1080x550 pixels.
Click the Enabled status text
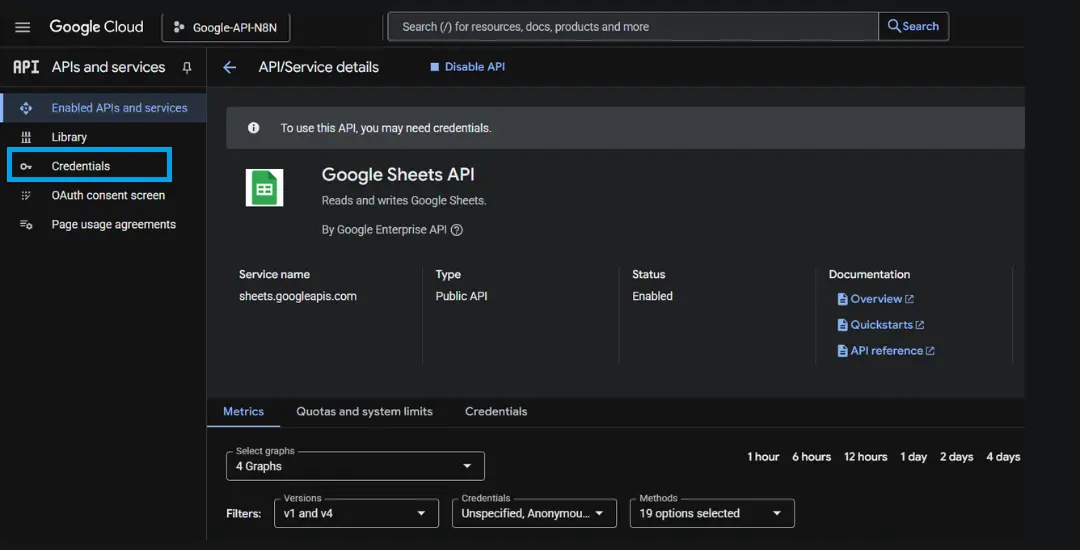[x=652, y=296]
